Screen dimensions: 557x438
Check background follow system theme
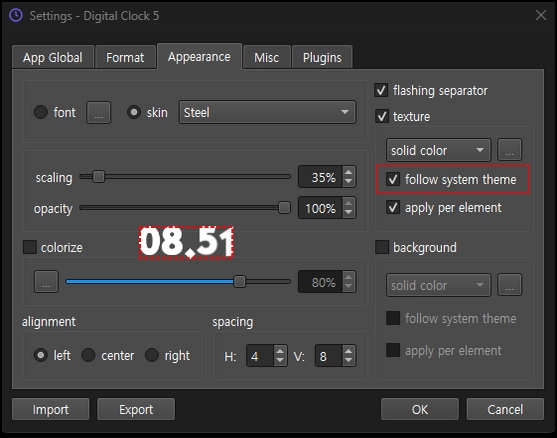pyautogui.click(x=393, y=318)
